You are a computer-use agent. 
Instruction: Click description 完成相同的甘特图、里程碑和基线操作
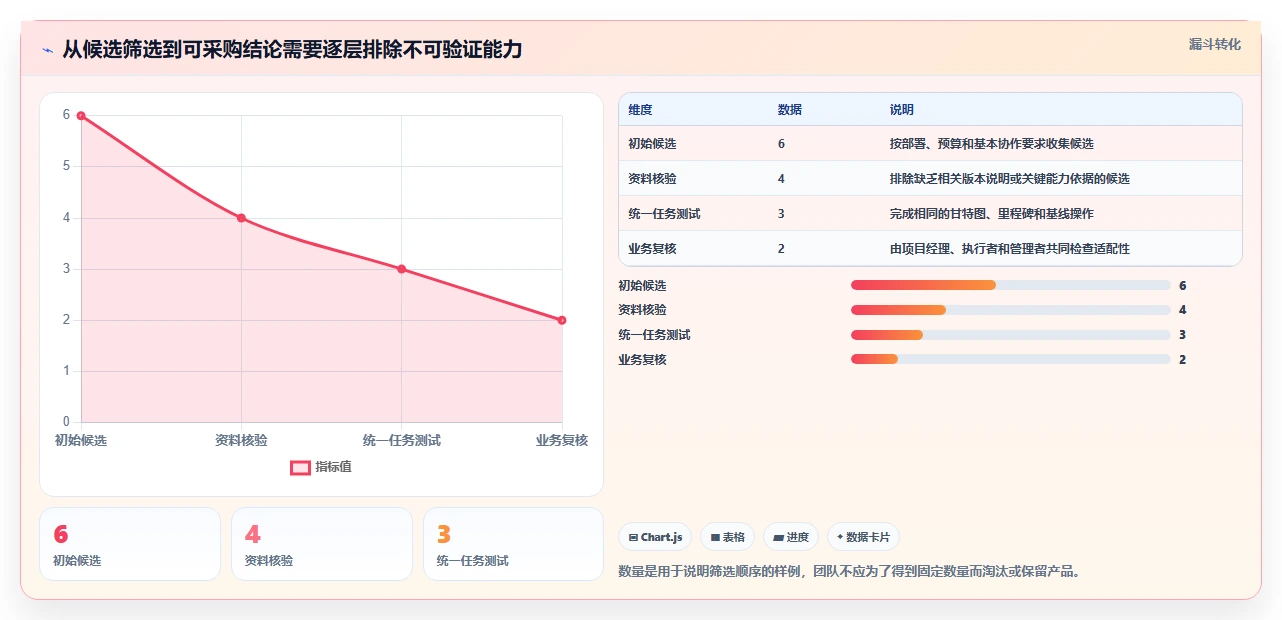(991, 214)
